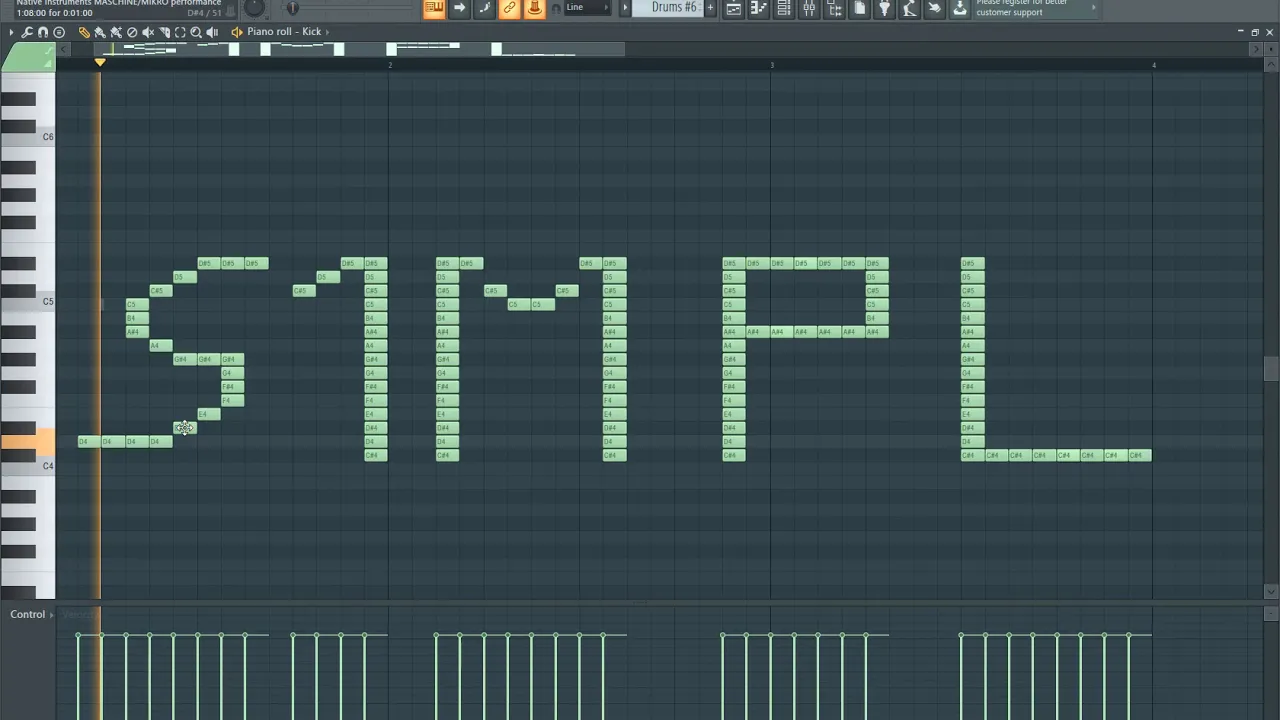Open the plugin picker icon

click(x=884, y=8)
